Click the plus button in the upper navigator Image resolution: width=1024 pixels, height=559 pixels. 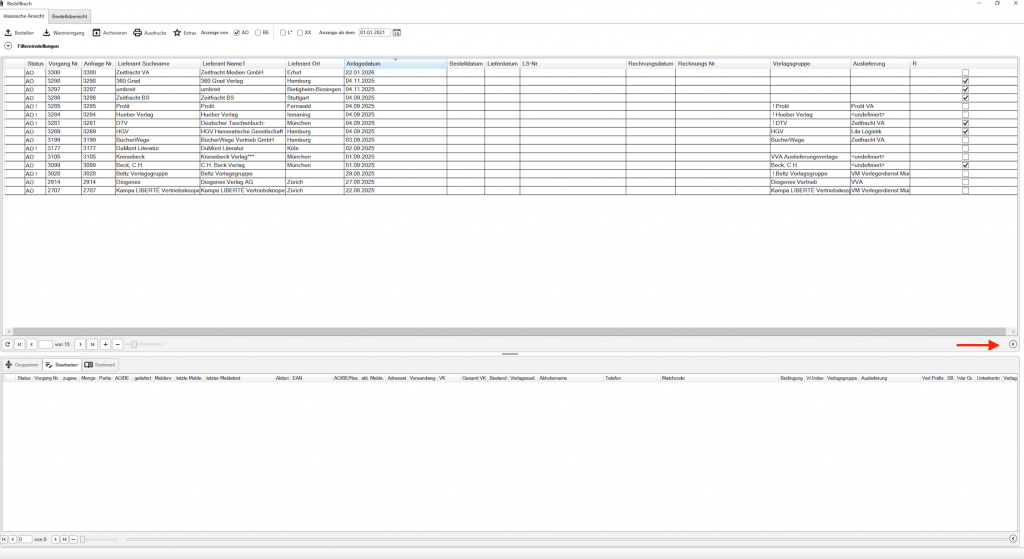(x=105, y=344)
